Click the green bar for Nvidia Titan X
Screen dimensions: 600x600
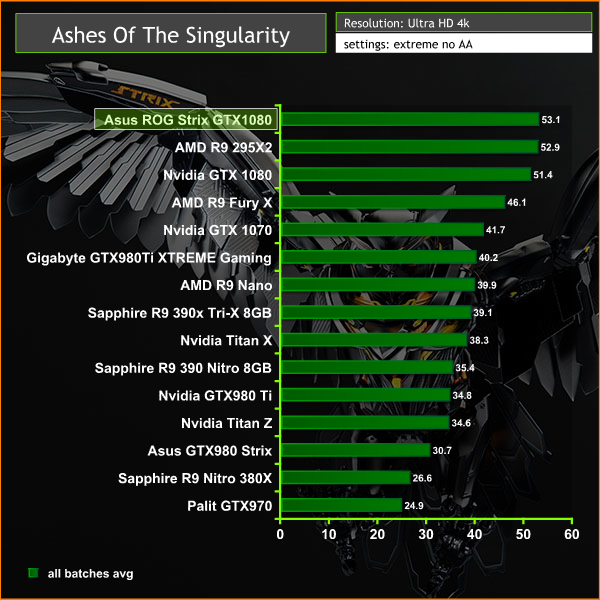click(374, 340)
